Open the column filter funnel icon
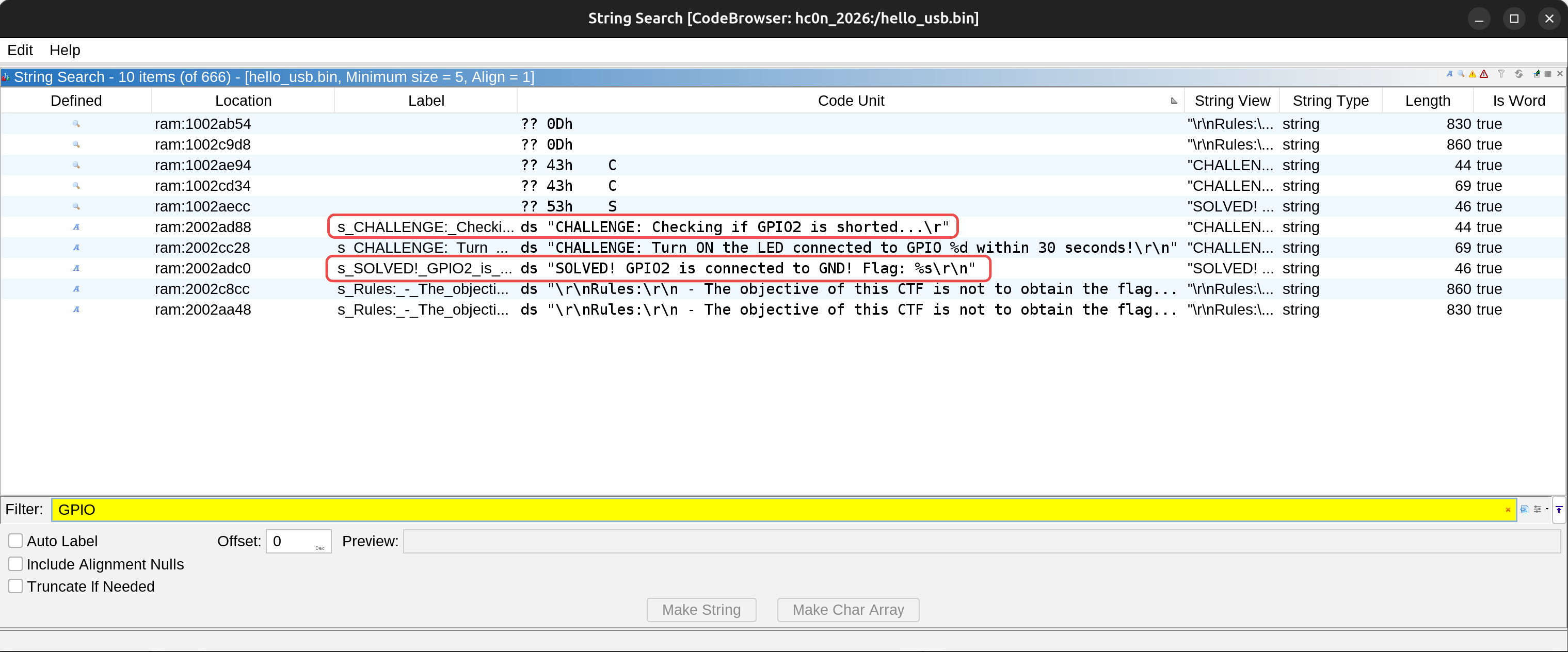1568x652 pixels. point(1501,74)
